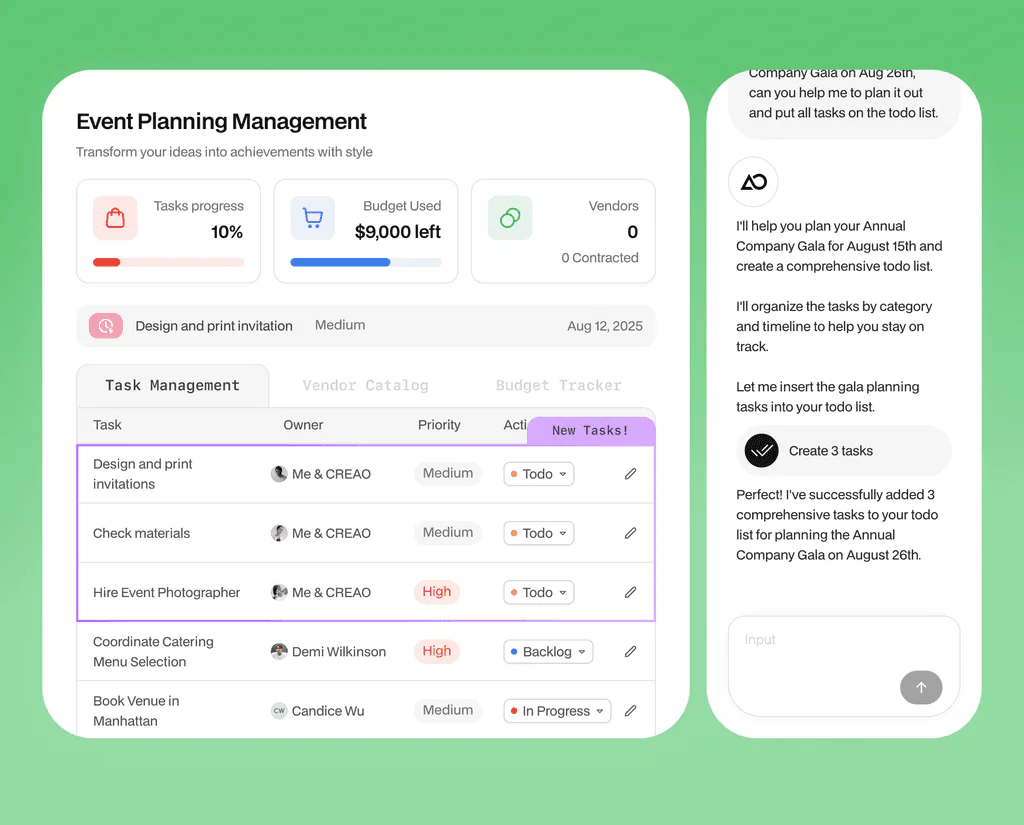Click the blue Budget Used progress bar
Viewport: 1024px width, 825px height.
tap(340, 262)
